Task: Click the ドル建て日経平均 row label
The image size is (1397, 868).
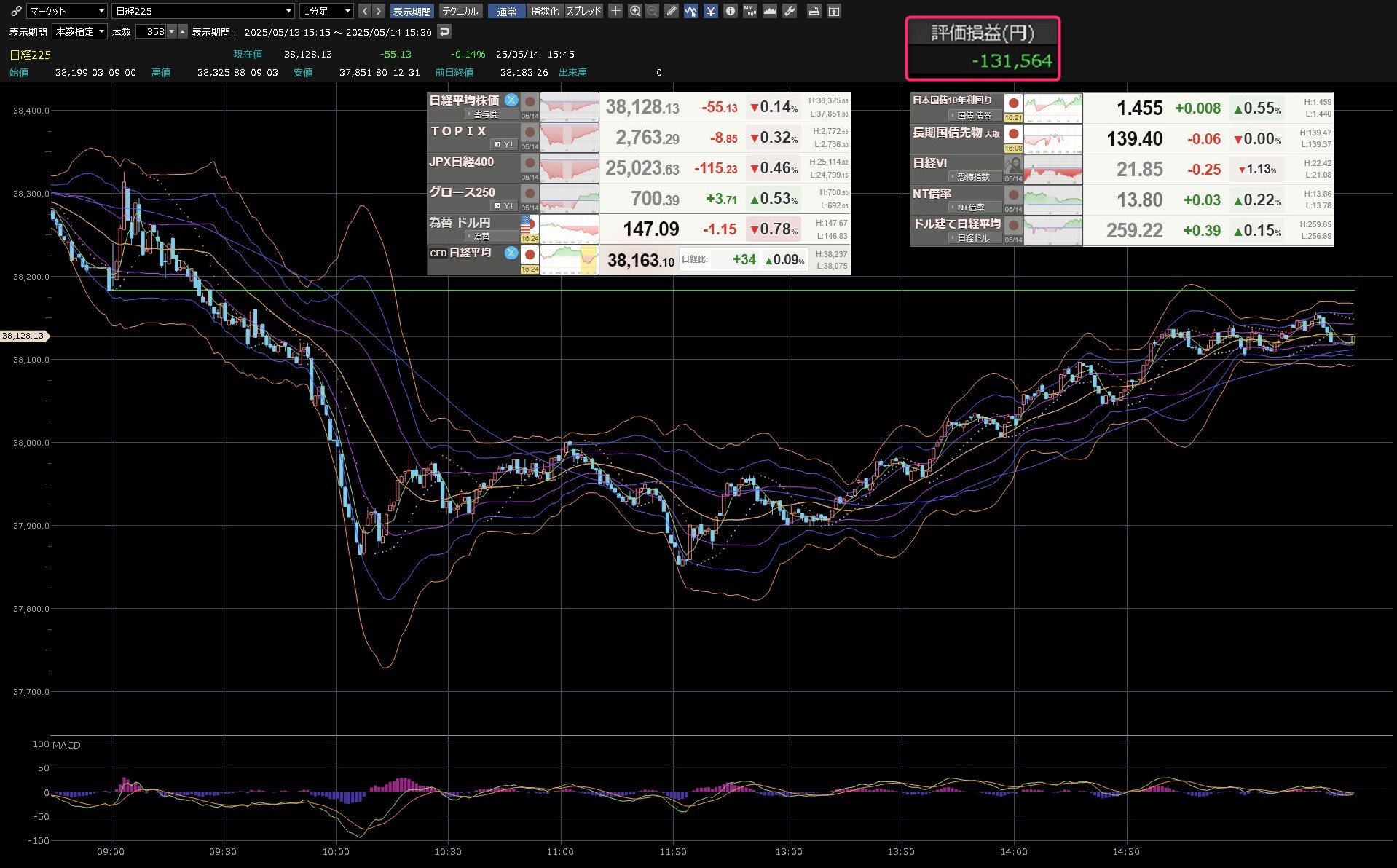Action: pyautogui.click(x=957, y=224)
